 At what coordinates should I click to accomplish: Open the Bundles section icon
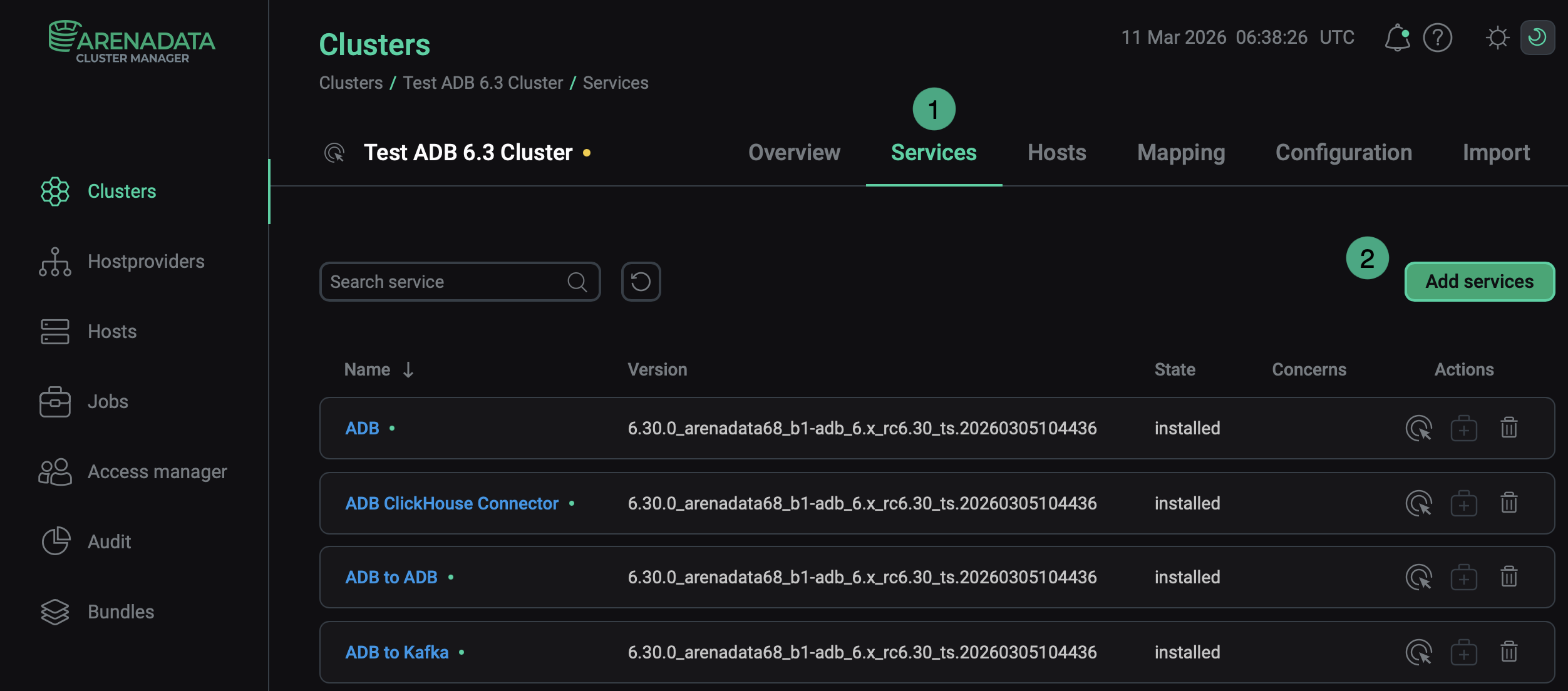coord(55,612)
